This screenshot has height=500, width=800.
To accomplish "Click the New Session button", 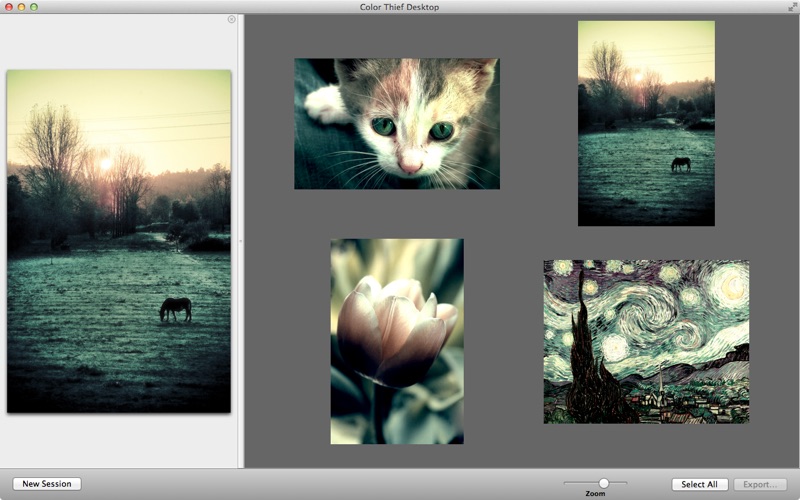I will (x=47, y=484).
